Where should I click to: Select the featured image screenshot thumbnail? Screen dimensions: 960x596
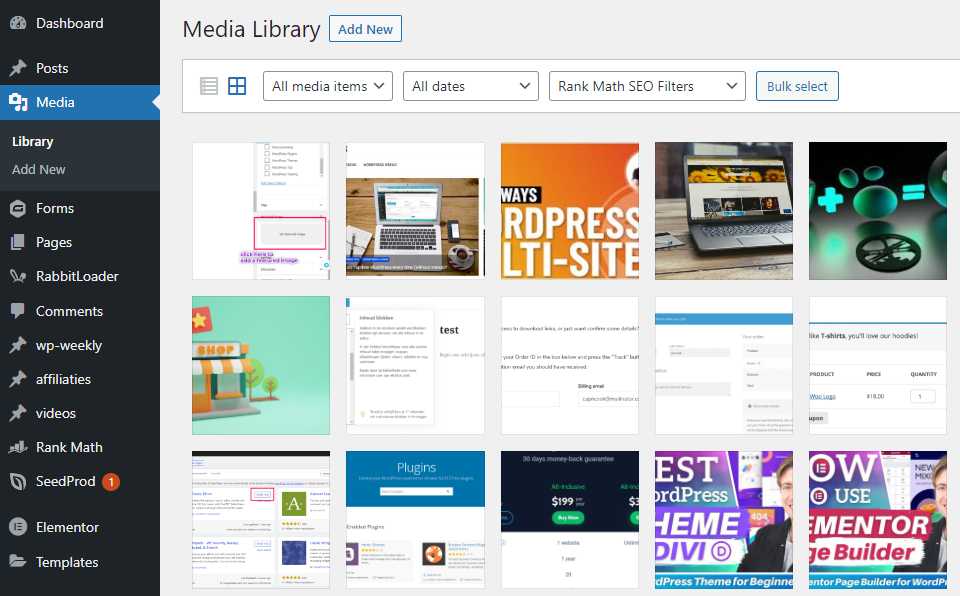[x=261, y=211]
